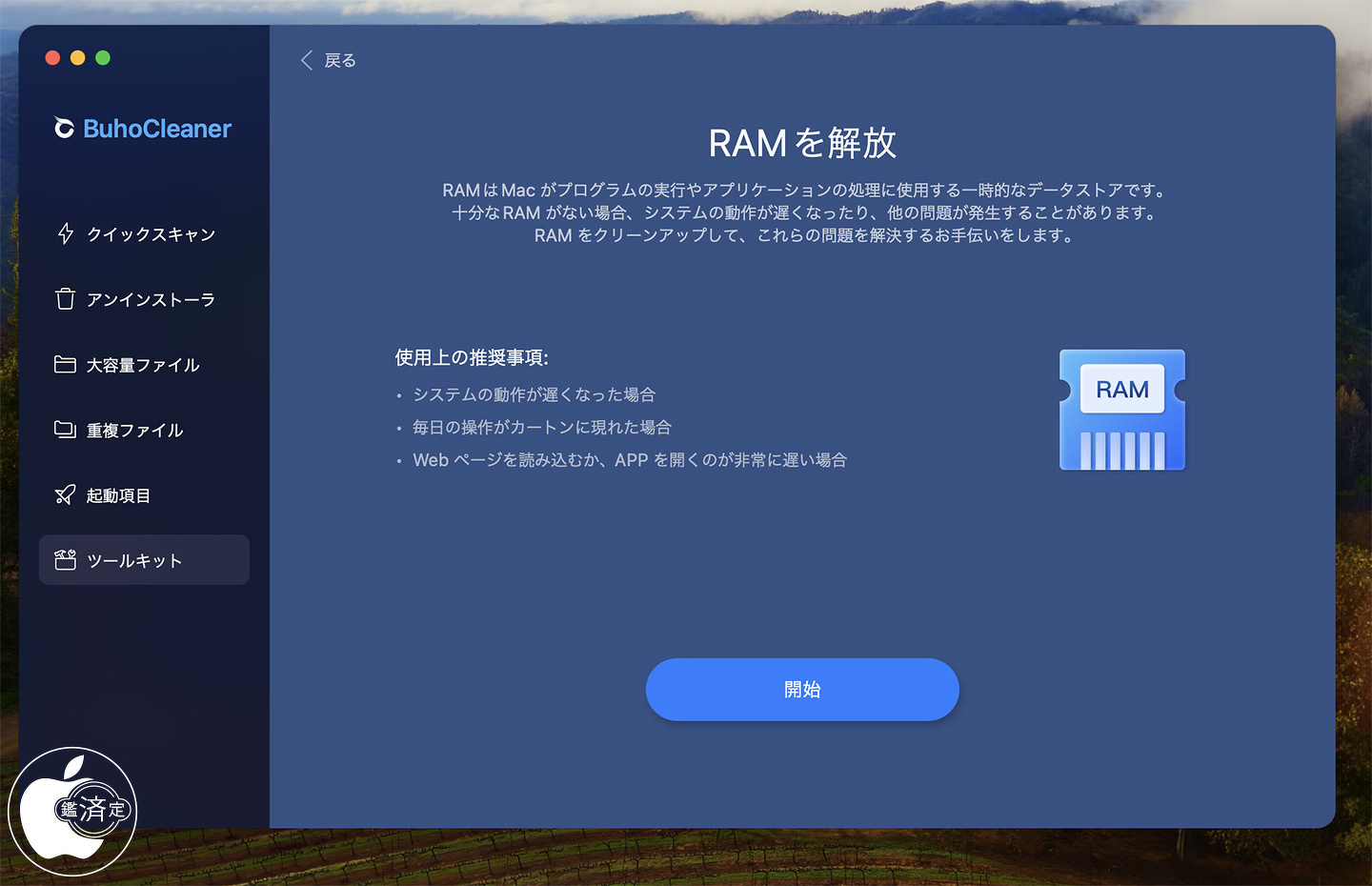
Task: Click the RAM description paragraph
Action: [803, 212]
